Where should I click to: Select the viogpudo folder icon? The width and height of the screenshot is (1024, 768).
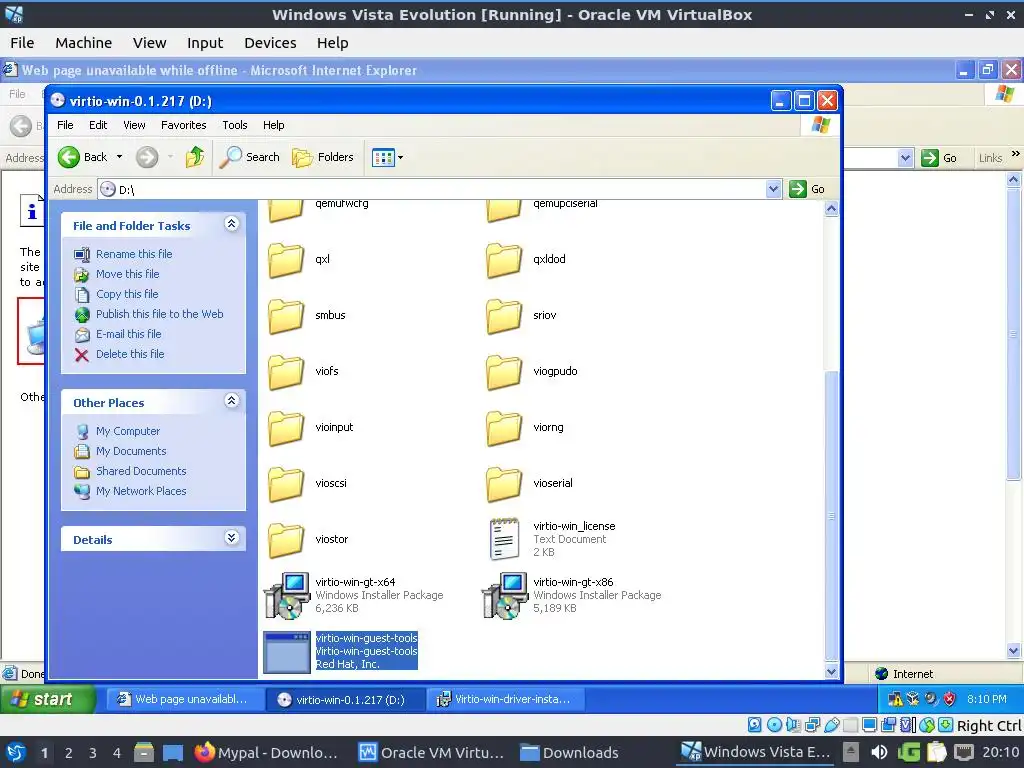point(504,372)
